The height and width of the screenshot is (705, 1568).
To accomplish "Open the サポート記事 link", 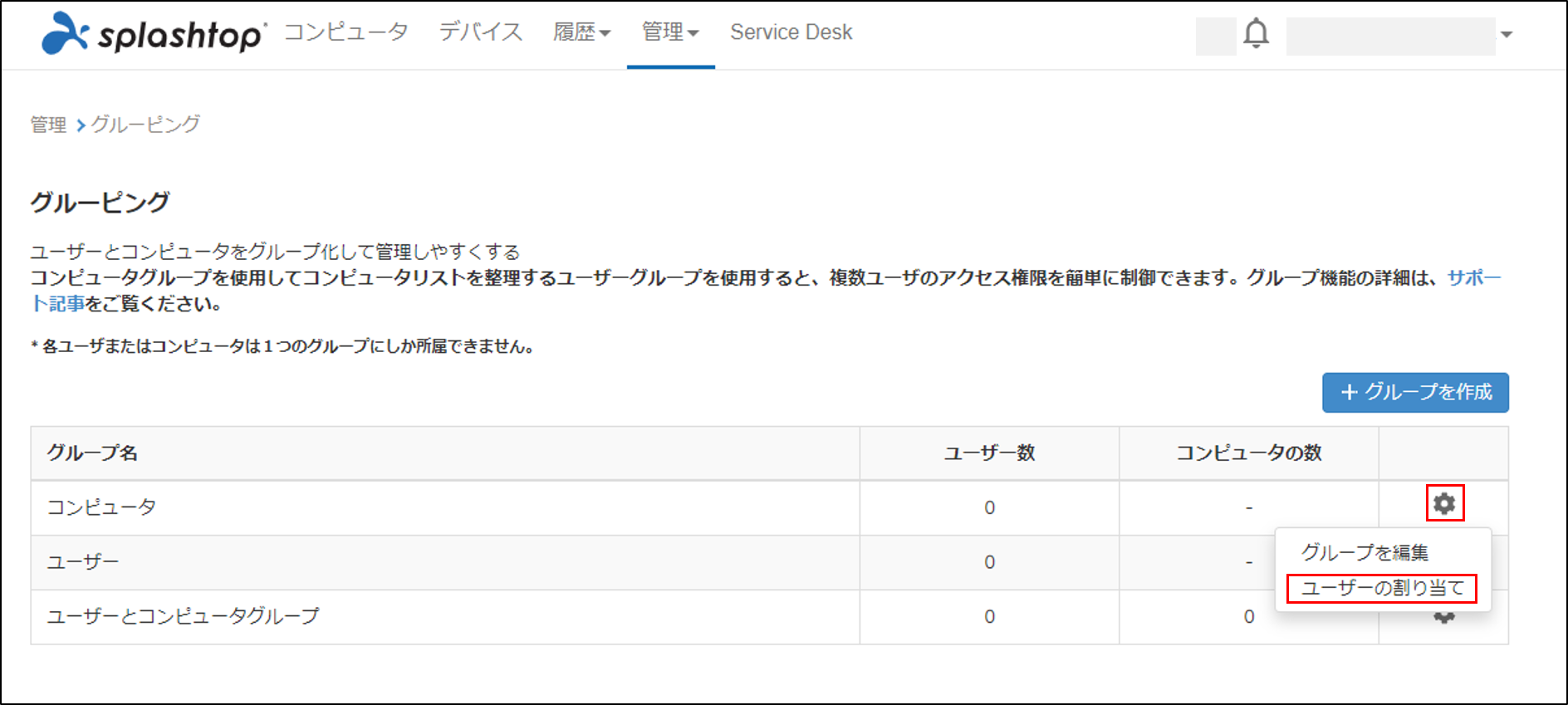I will coord(1473,278).
